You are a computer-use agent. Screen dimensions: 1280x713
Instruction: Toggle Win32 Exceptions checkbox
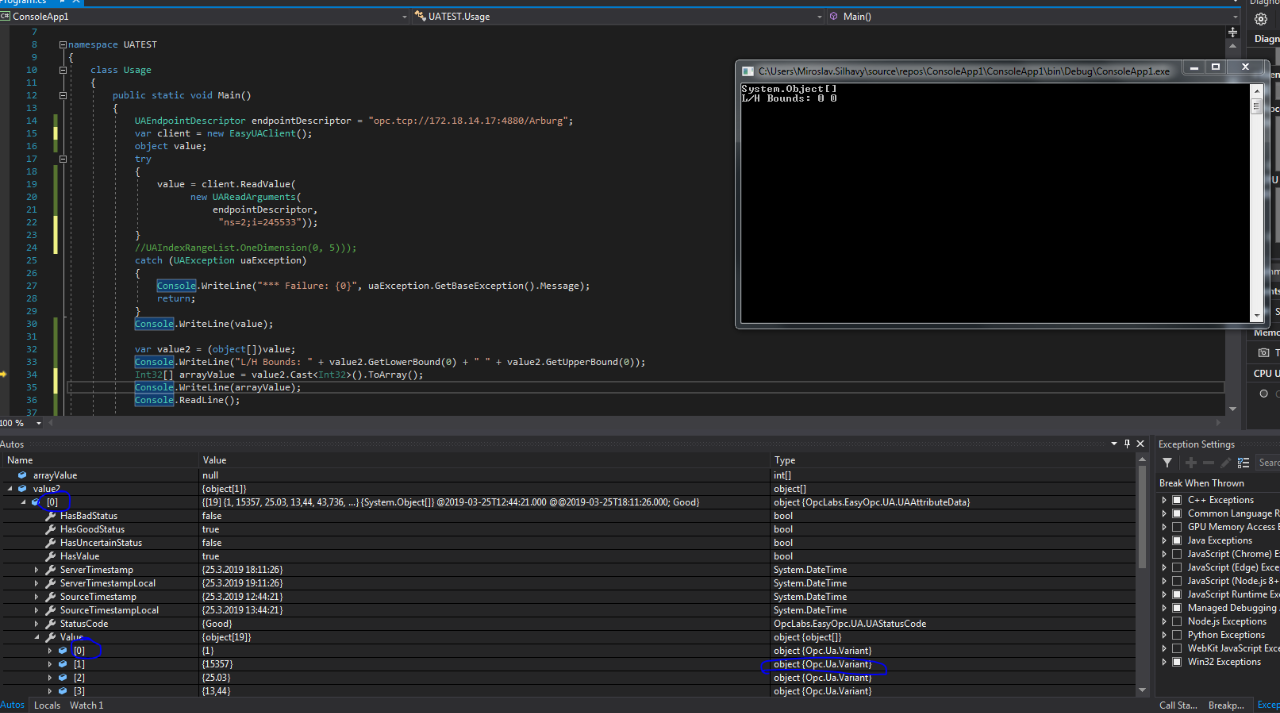click(x=1177, y=662)
